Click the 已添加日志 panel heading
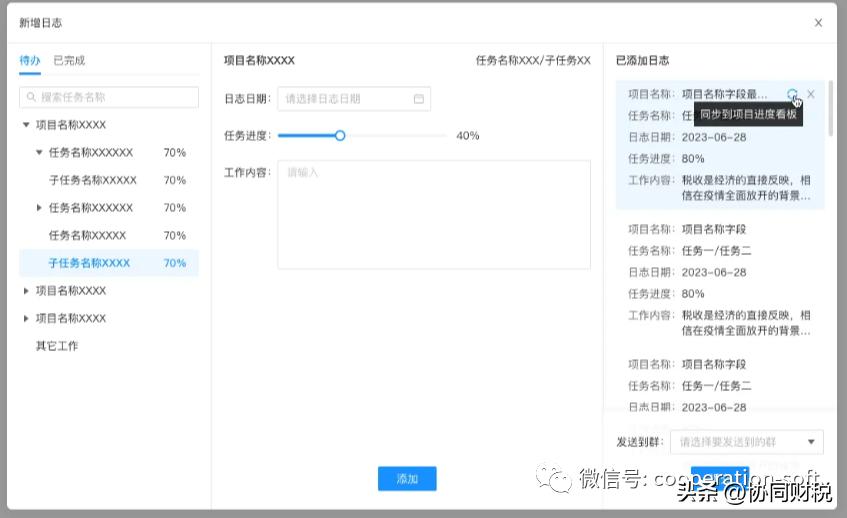Image resolution: width=847 pixels, height=518 pixels. pyautogui.click(x=643, y=60)
